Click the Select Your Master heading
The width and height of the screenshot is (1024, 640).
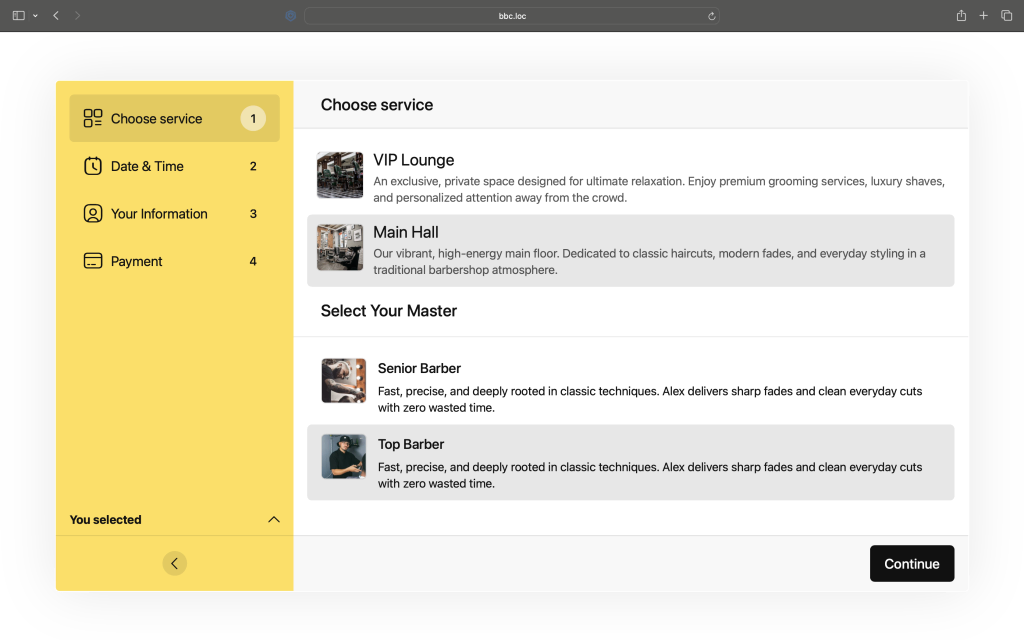389,311
